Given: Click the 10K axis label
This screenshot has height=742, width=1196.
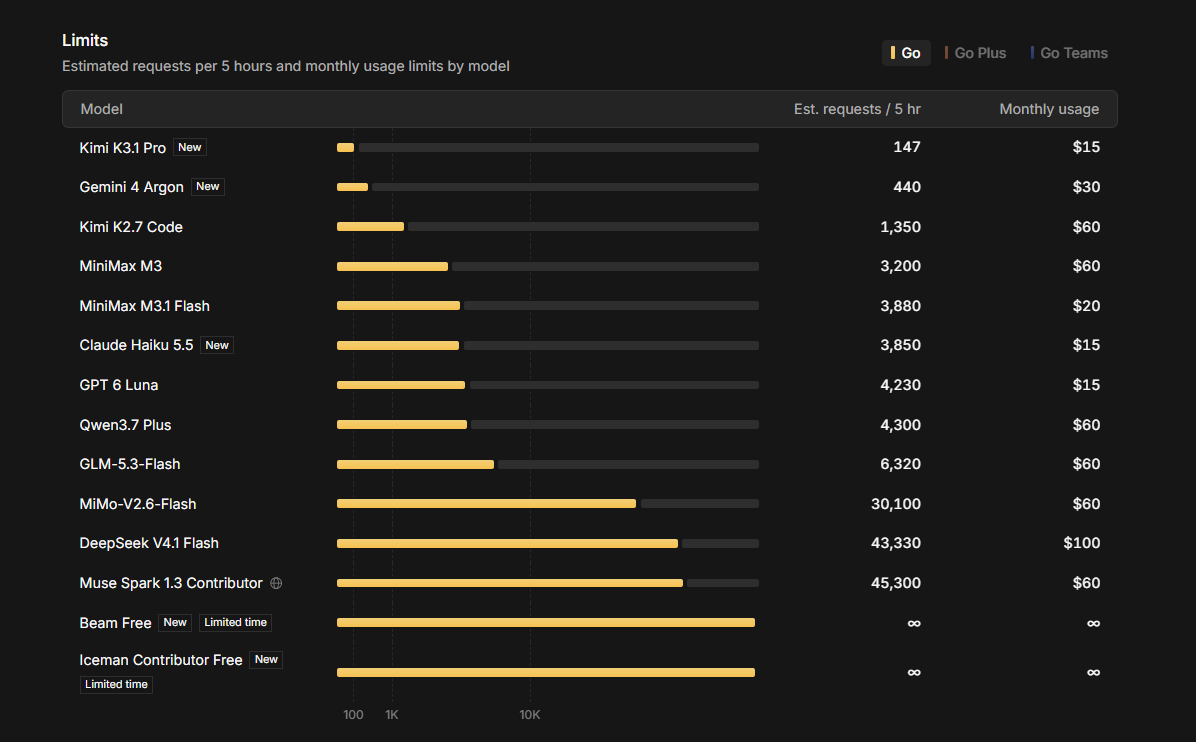Looking at the screenshot, I should pyautogui.click(x=530, y=715).
